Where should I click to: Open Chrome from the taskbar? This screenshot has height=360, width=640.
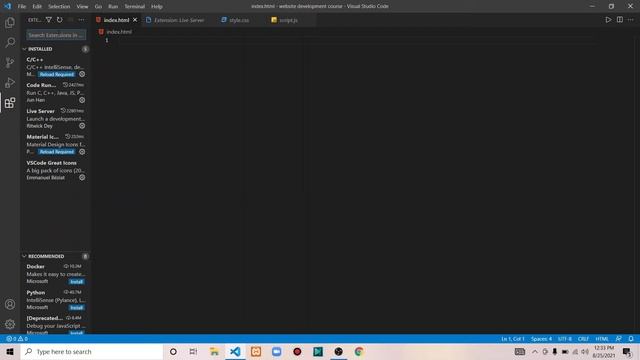pyautogui.click(x=359, y=351)
